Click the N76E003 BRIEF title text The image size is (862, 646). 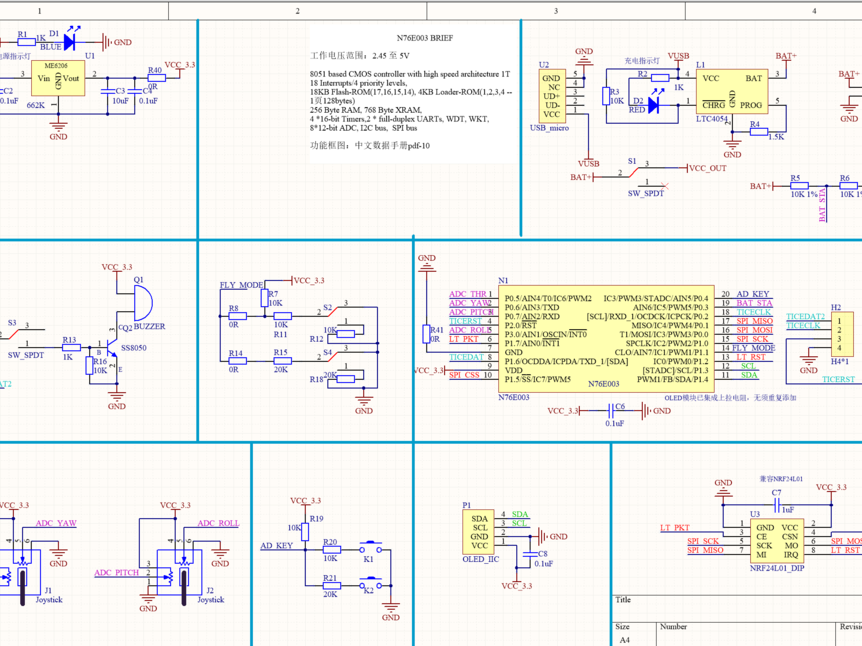[425, 38]
